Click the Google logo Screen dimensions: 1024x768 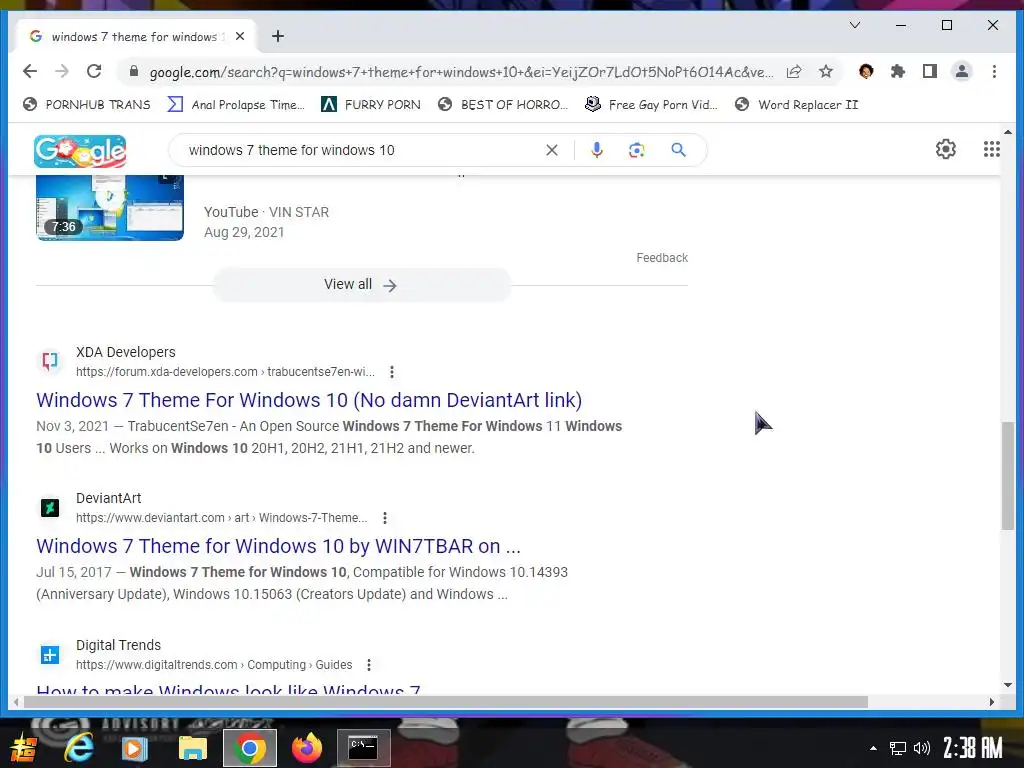pos(80,152)
